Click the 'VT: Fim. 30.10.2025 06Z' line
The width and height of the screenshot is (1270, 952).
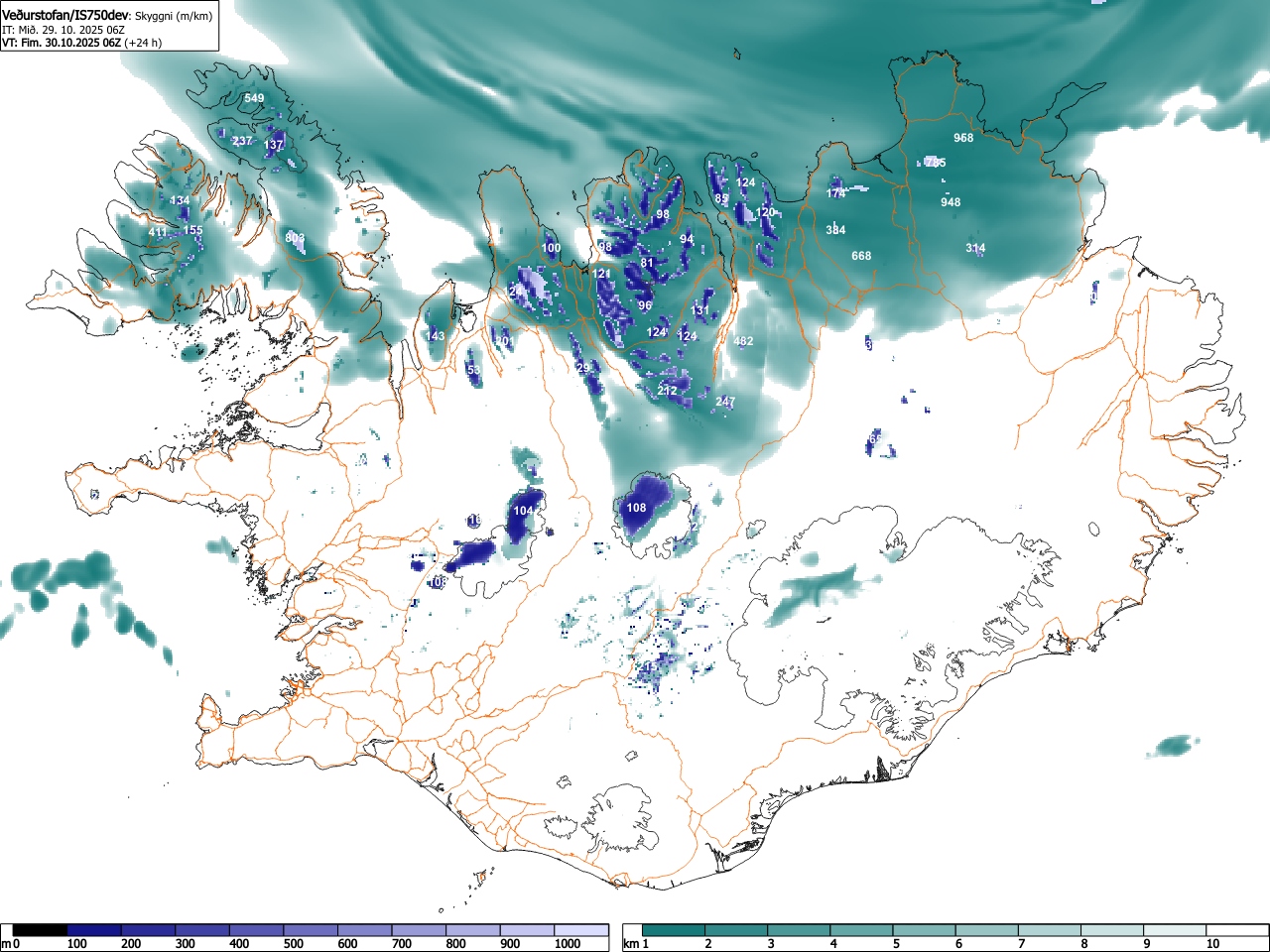coord(62,43)
